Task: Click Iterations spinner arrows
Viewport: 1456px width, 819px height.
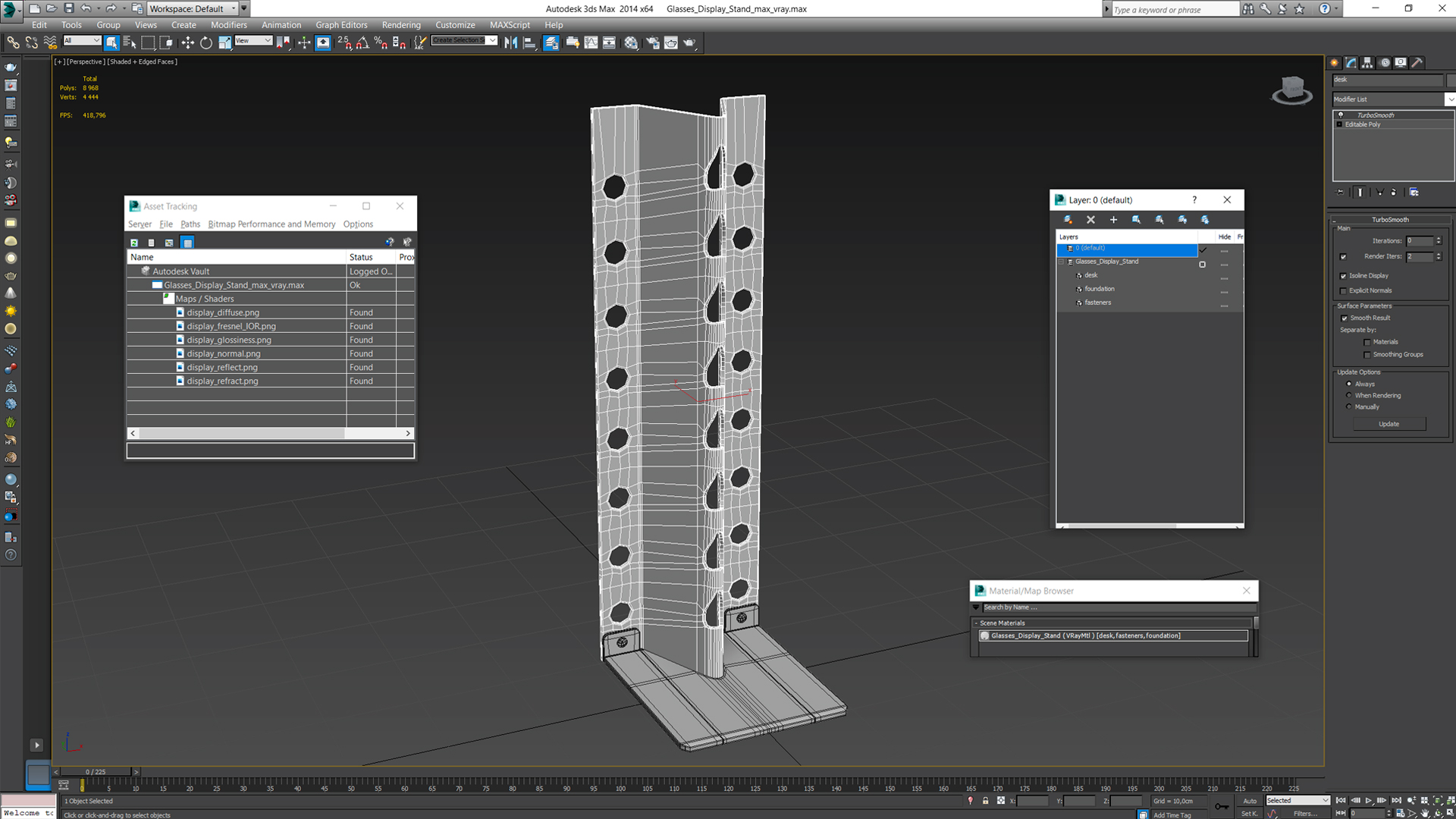Action: tap(1439, 241)
